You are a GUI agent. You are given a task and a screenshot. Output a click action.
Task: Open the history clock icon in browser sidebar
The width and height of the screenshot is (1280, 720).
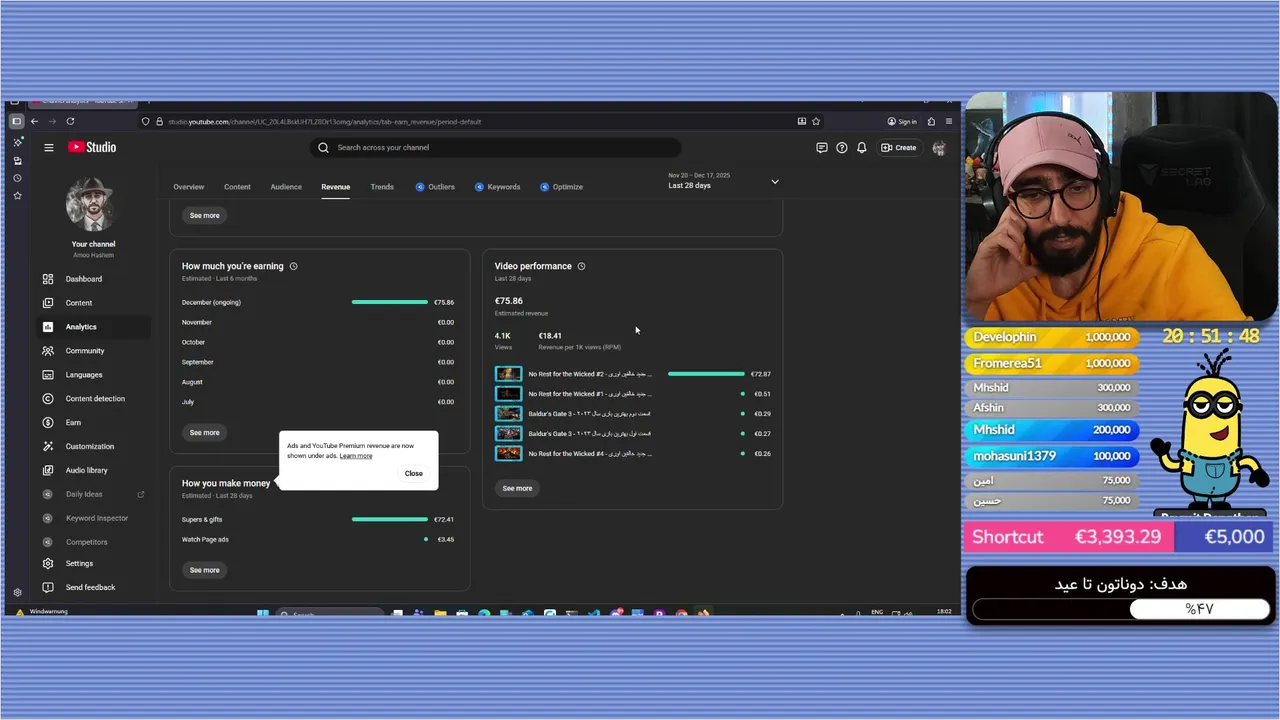(x=17, y=178)
